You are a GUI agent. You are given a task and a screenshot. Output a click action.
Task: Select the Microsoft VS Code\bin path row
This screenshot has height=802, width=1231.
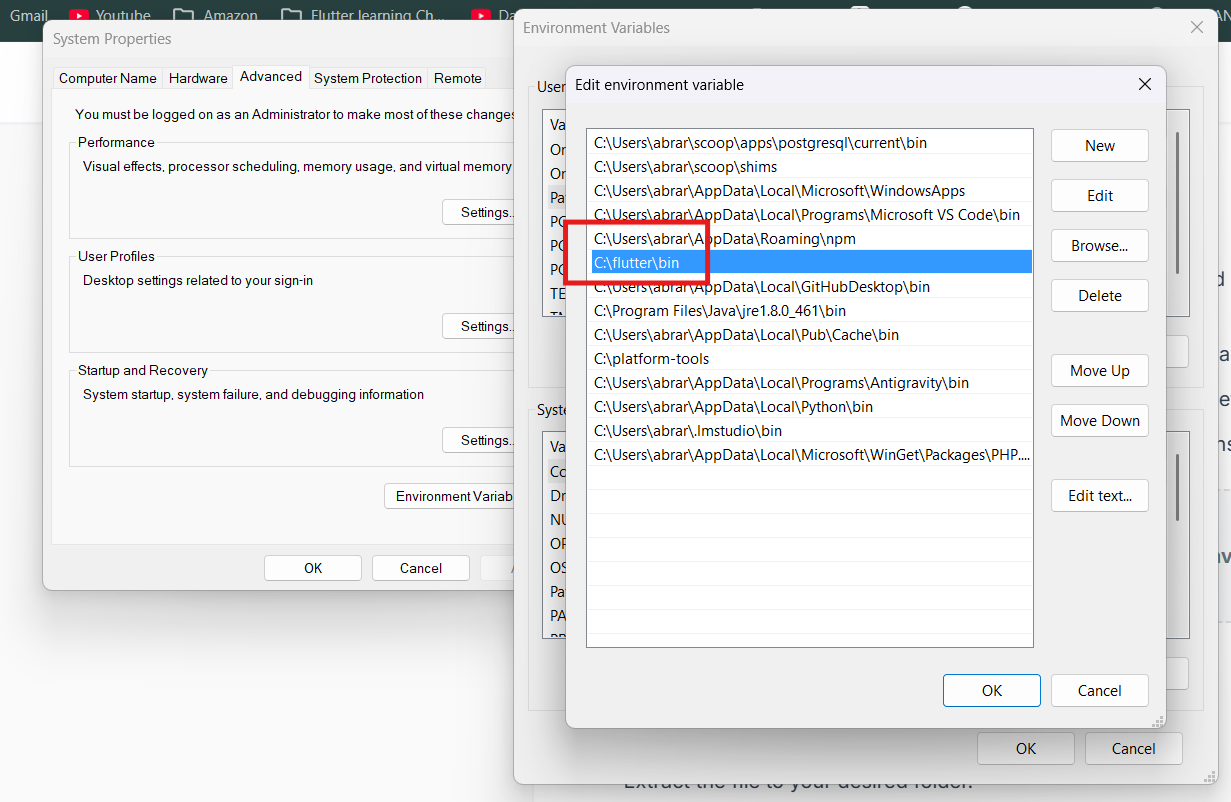click(x=810, y=215)
